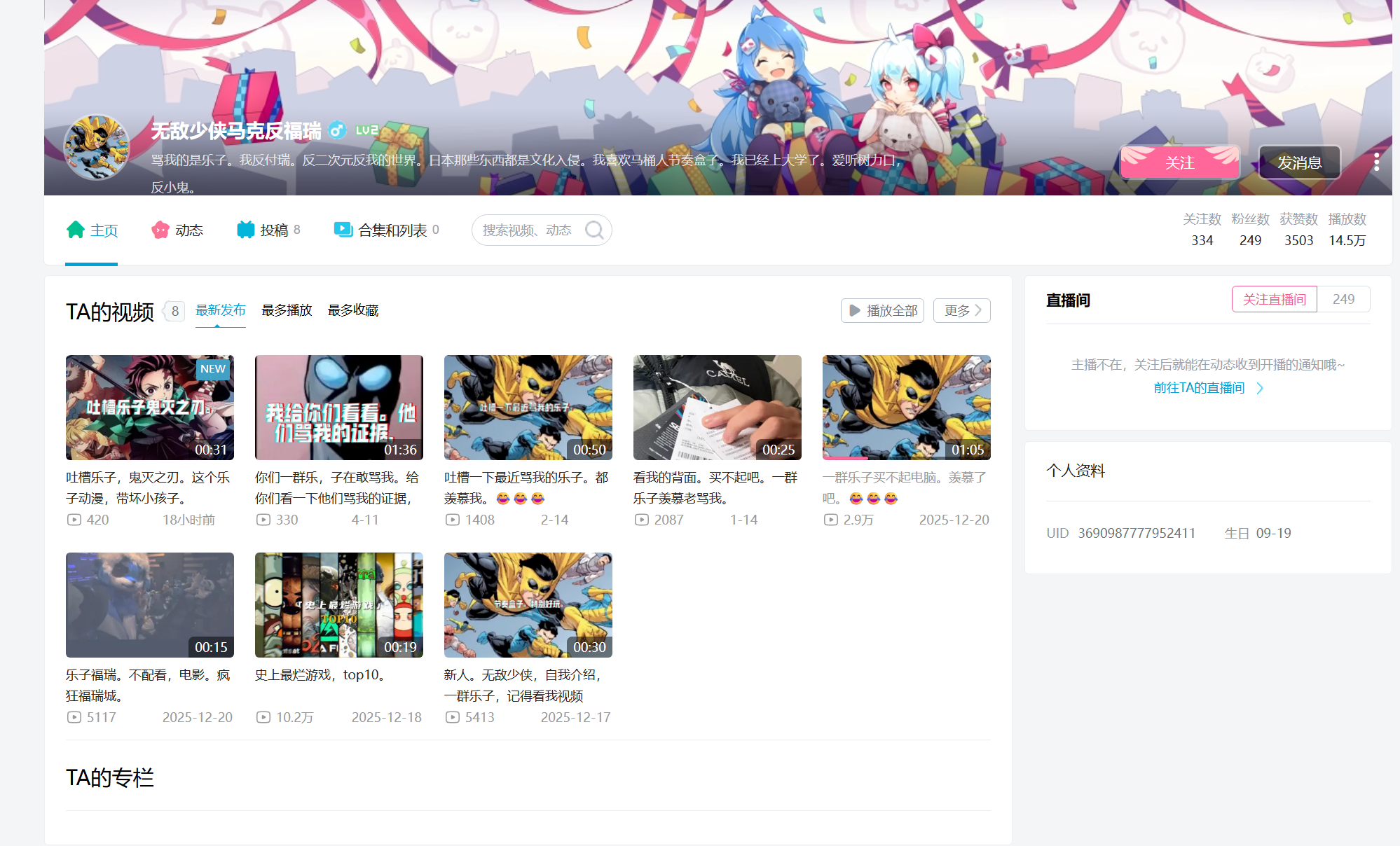
Task: Click the 合集和列表 playlist icon
Action: (343, 230)
